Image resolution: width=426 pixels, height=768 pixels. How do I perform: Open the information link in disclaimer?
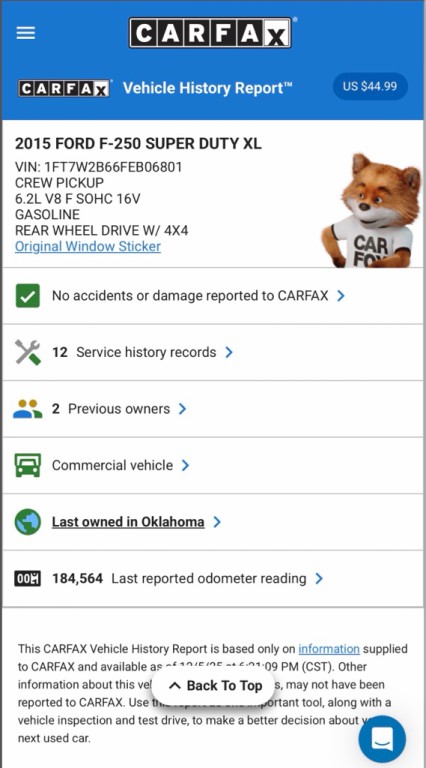[329, 649]
